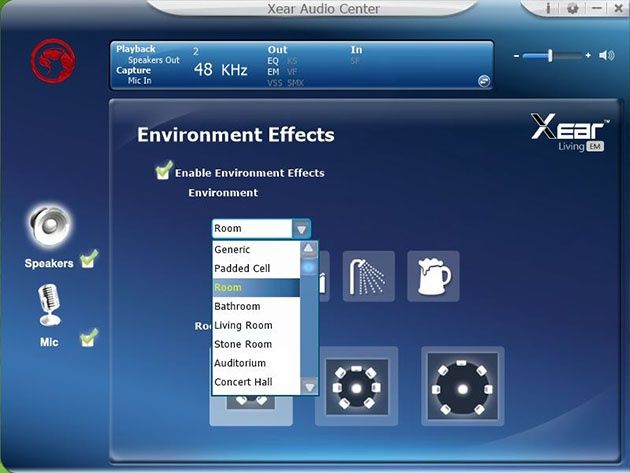Click the master volume slider handle
This screenshot has width=630, height=473.
click(x=550, y=55)
